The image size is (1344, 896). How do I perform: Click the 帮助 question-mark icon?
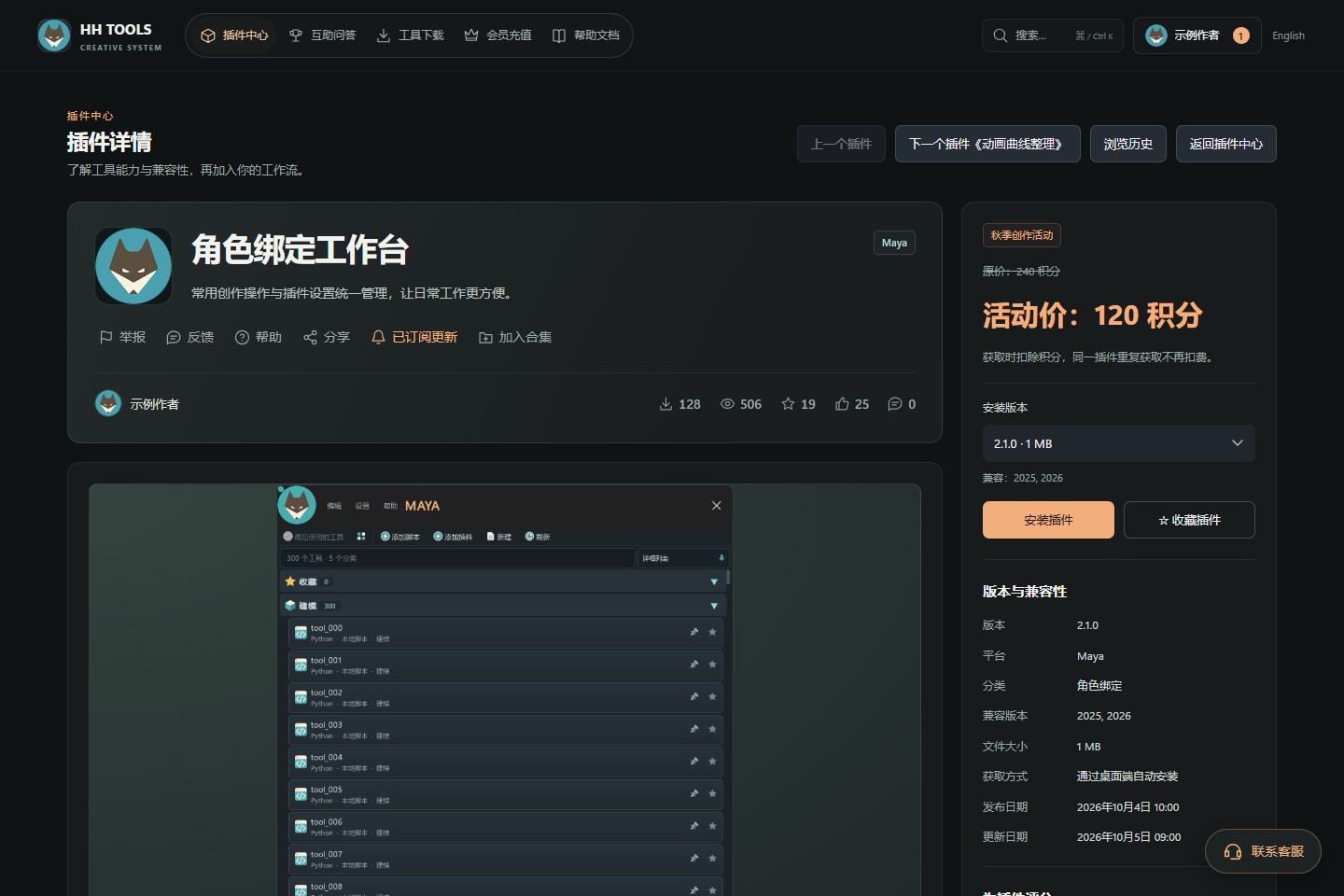259,337
